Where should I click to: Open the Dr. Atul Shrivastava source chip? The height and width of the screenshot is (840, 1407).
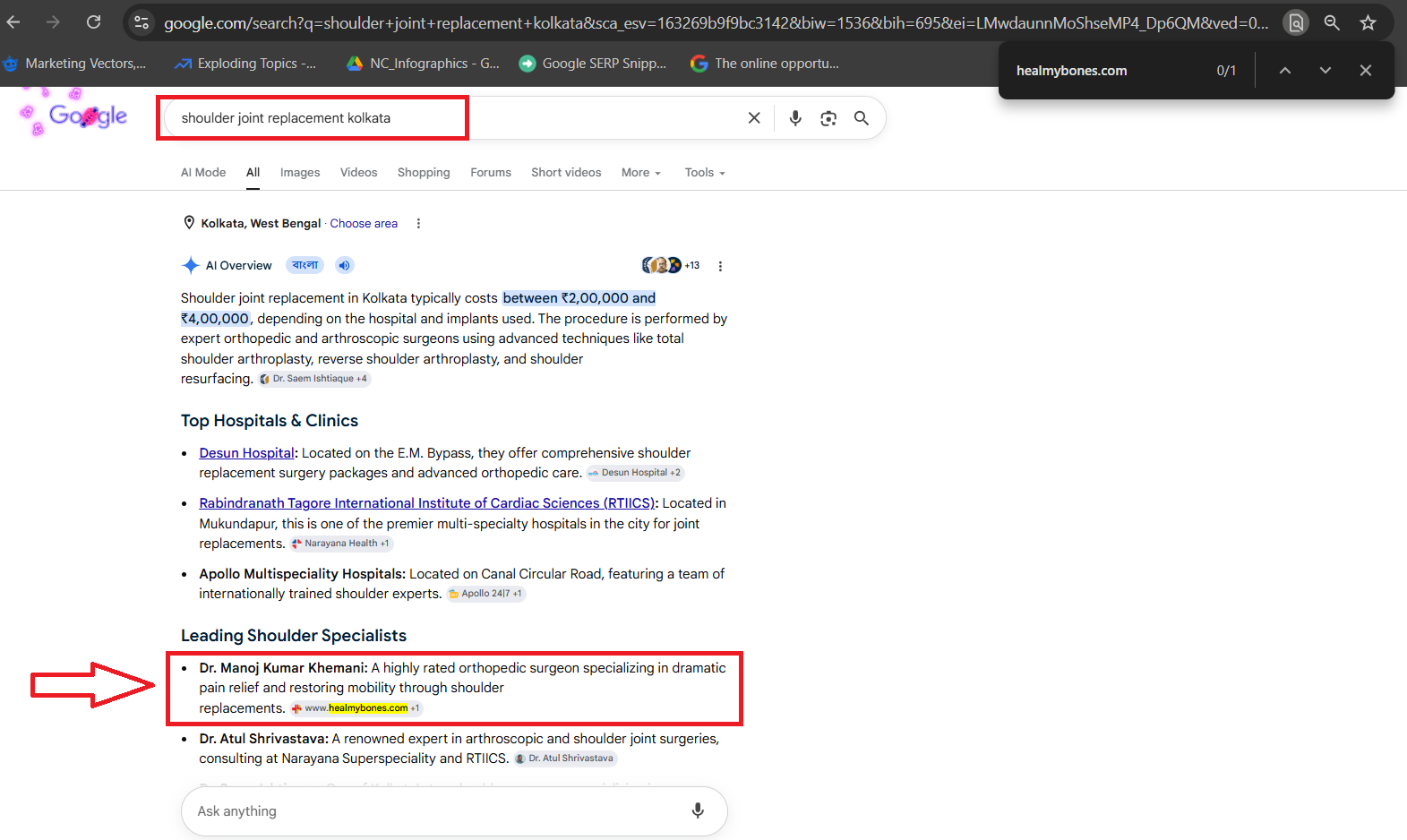pyautogui.click(x=564, y=759)
